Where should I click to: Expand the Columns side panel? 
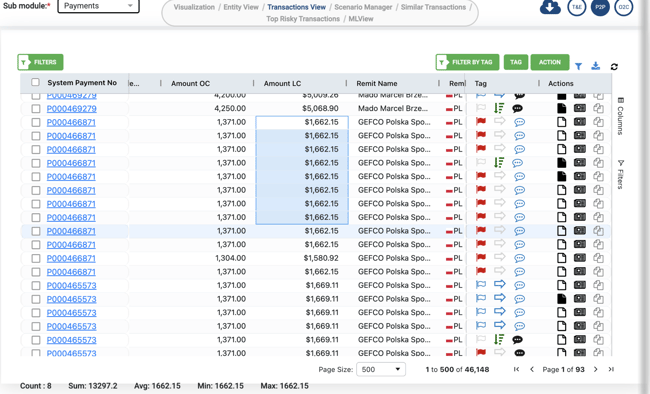620,116
